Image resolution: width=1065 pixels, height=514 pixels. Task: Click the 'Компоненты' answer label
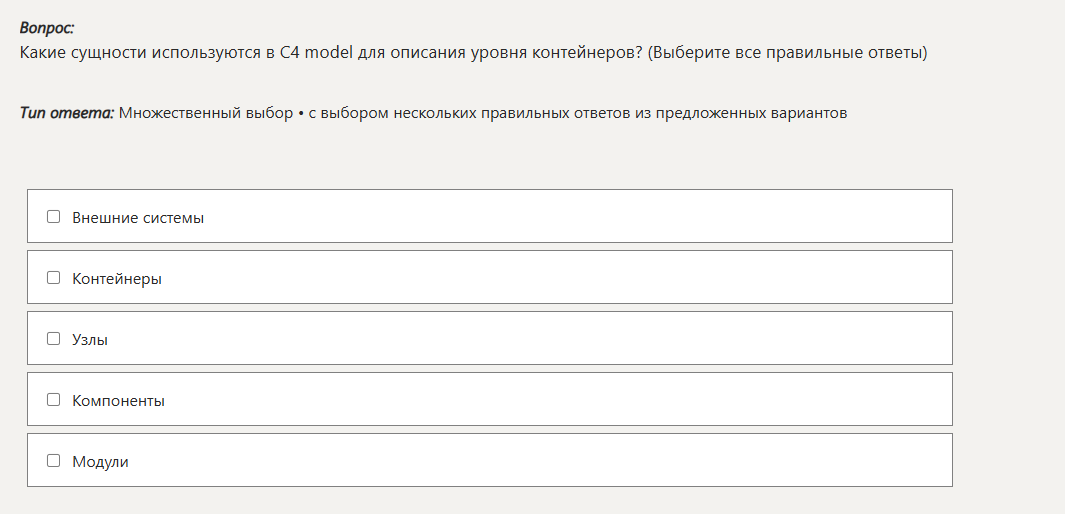coord(118,400)
